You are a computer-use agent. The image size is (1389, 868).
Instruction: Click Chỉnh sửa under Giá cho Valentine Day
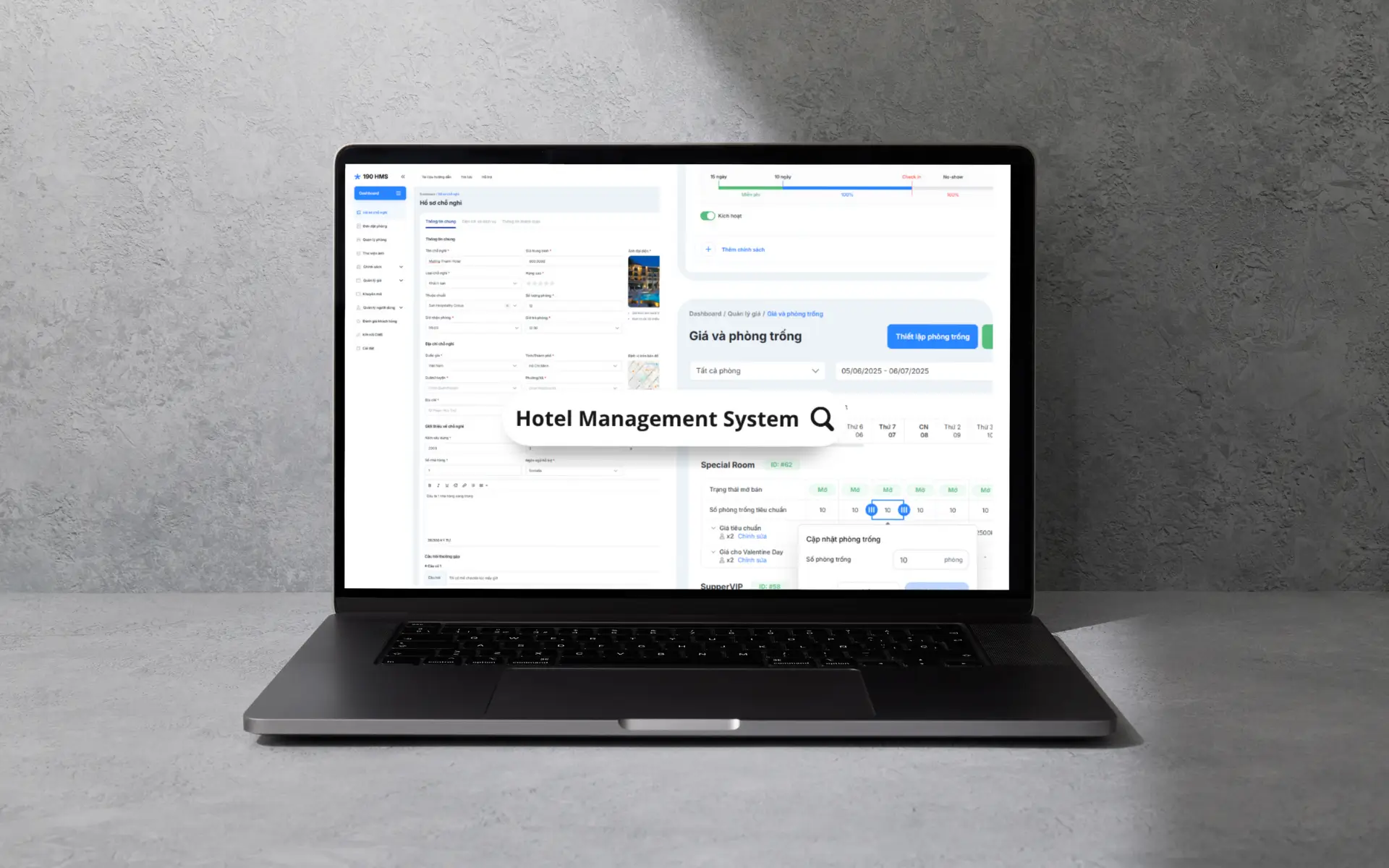752,560
